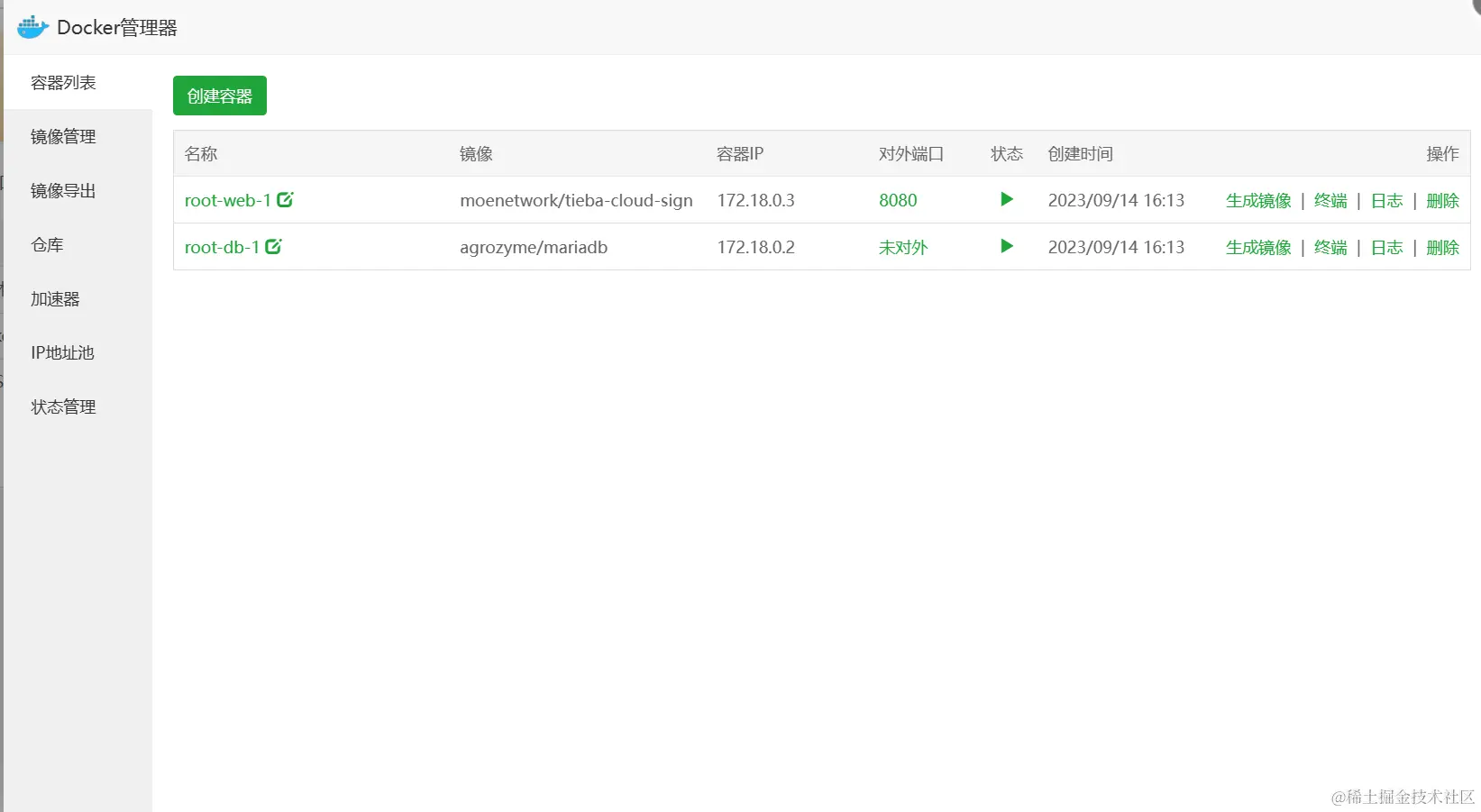The height and width of the screenshot is (812, 1481).
Task: Click the edit icon beside root-web-1
Action: pos(285,200)
